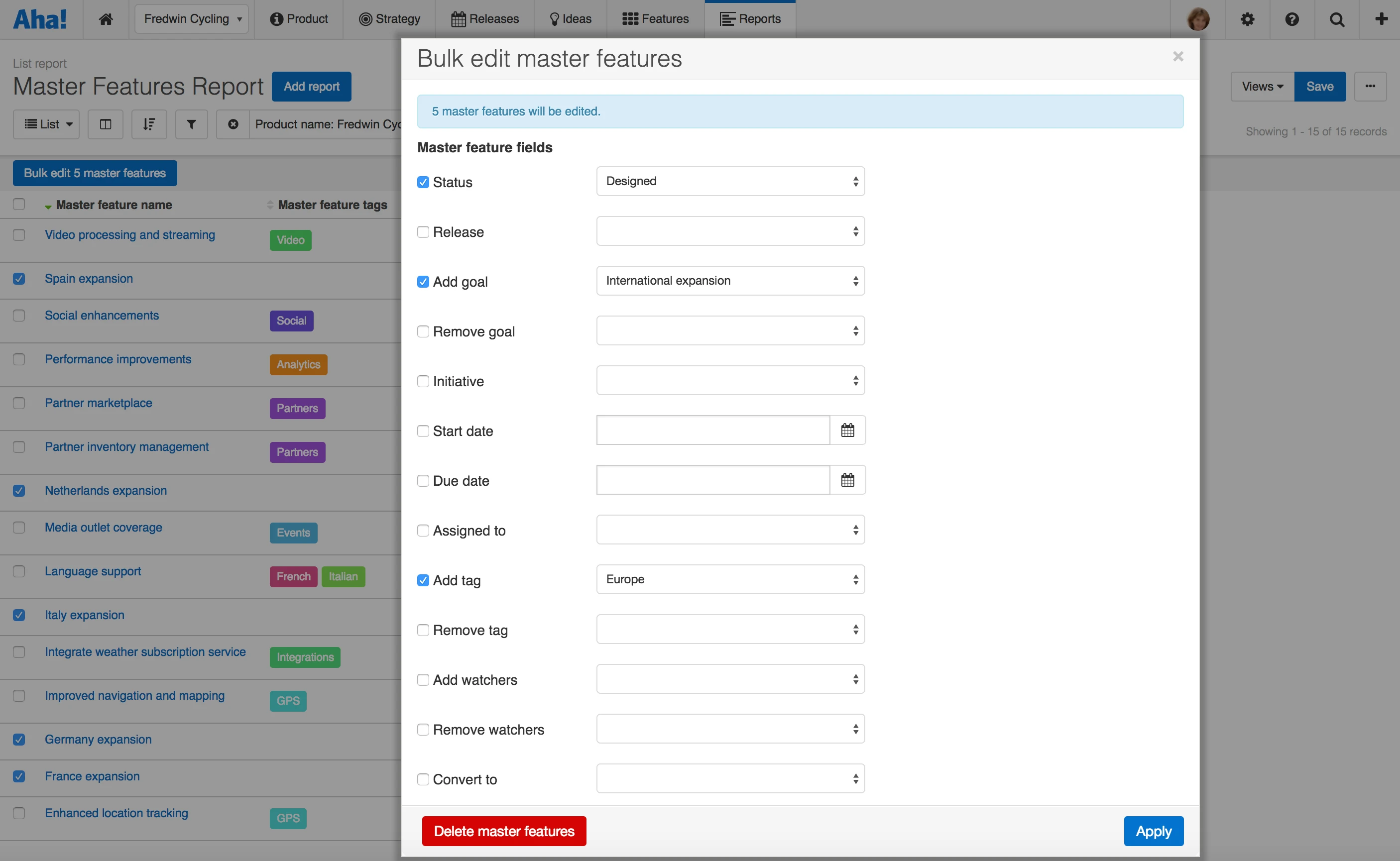Expand the Add goal dropdown
Viewport: 1400px width, 861px height.
pos(730,281)
